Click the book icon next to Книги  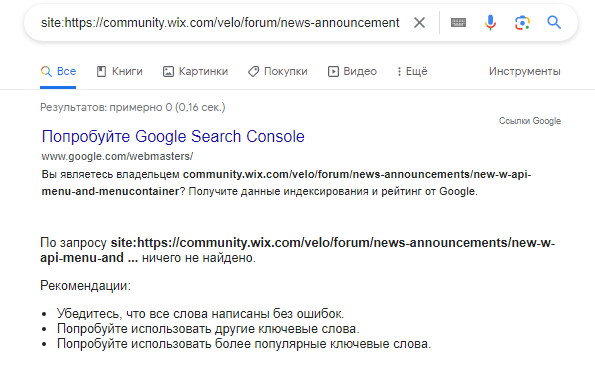point(101,71)
